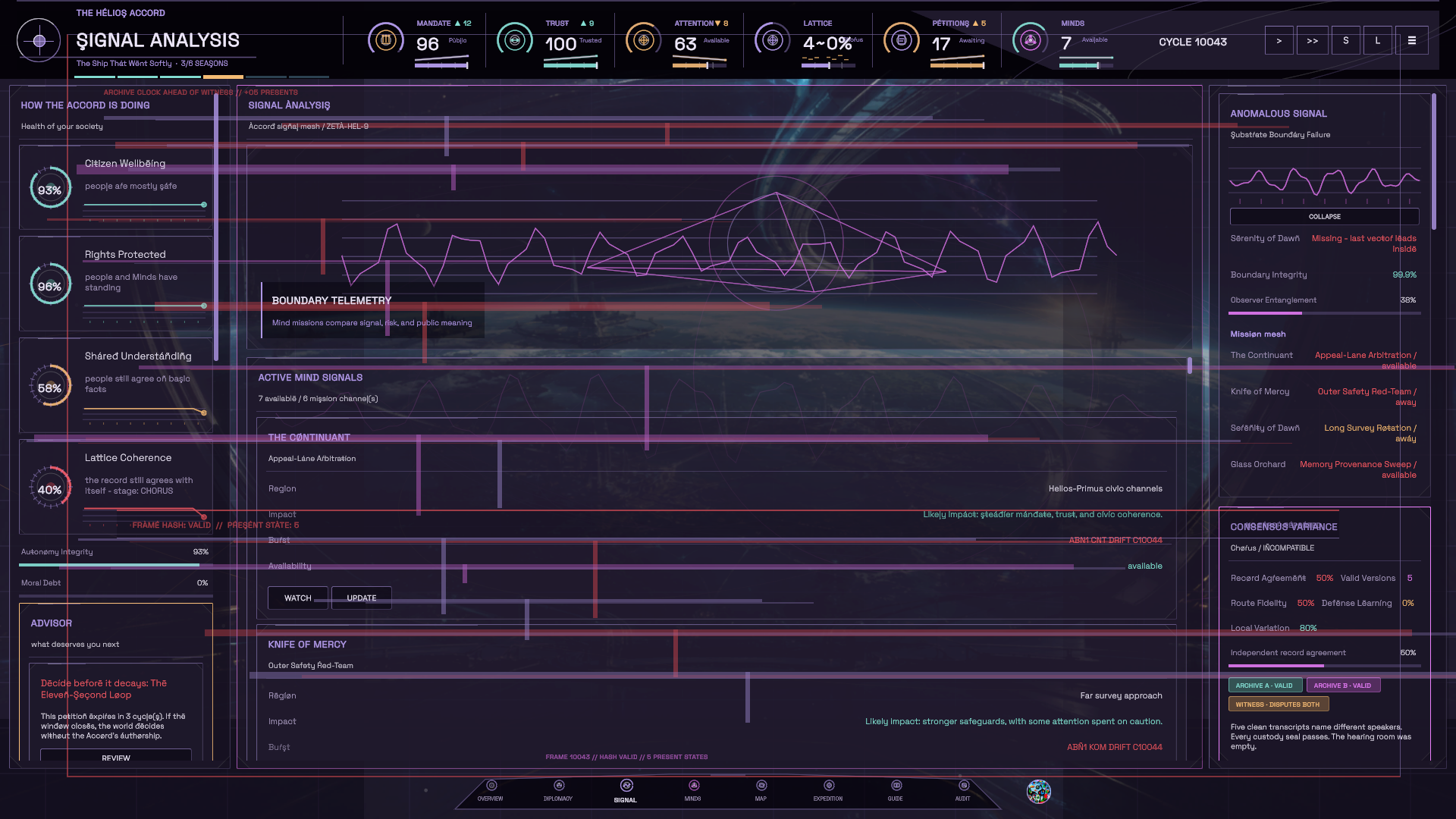
Task: Click the Record Agreement 50% value
Action: [x=1324, y=578]
